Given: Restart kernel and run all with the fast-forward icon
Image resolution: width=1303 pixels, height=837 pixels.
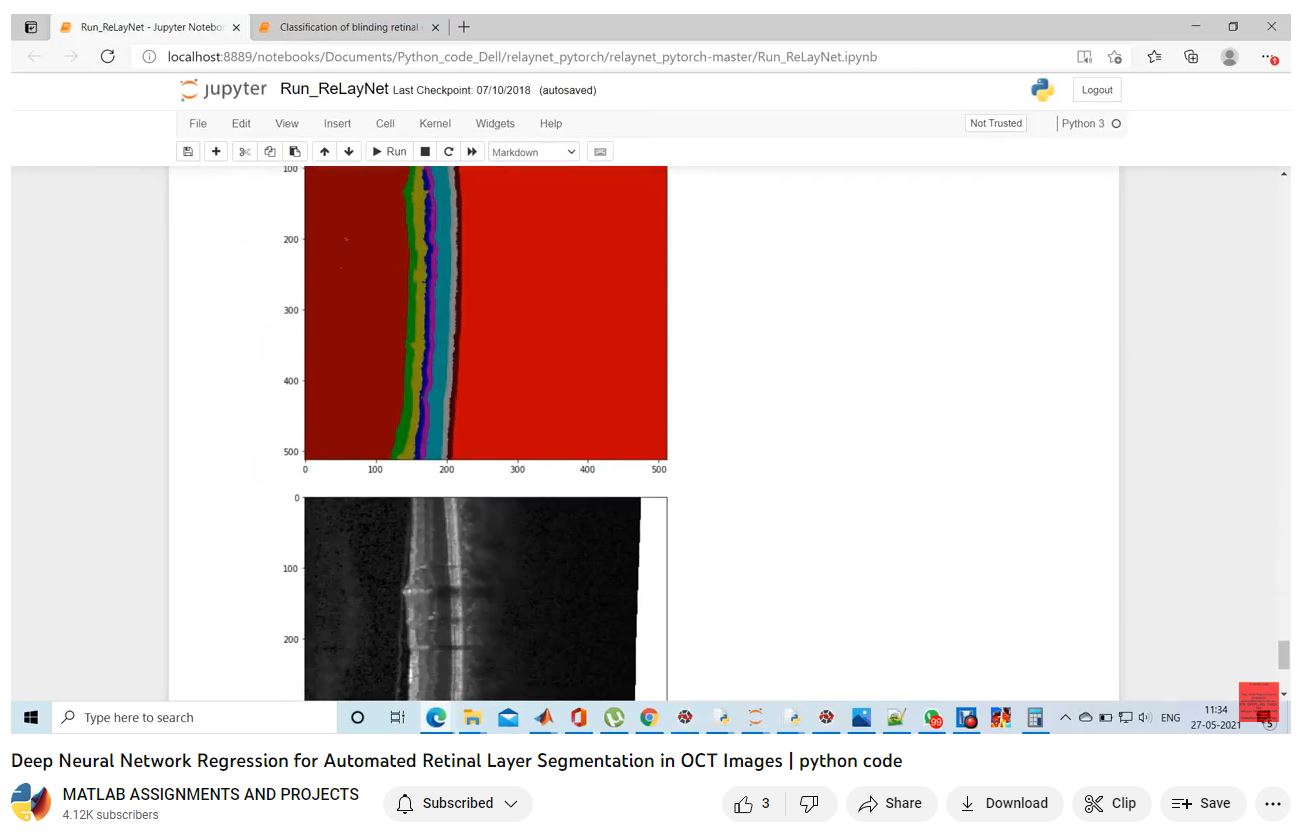Looking at the screenshot, I should [x=472, y=152].
